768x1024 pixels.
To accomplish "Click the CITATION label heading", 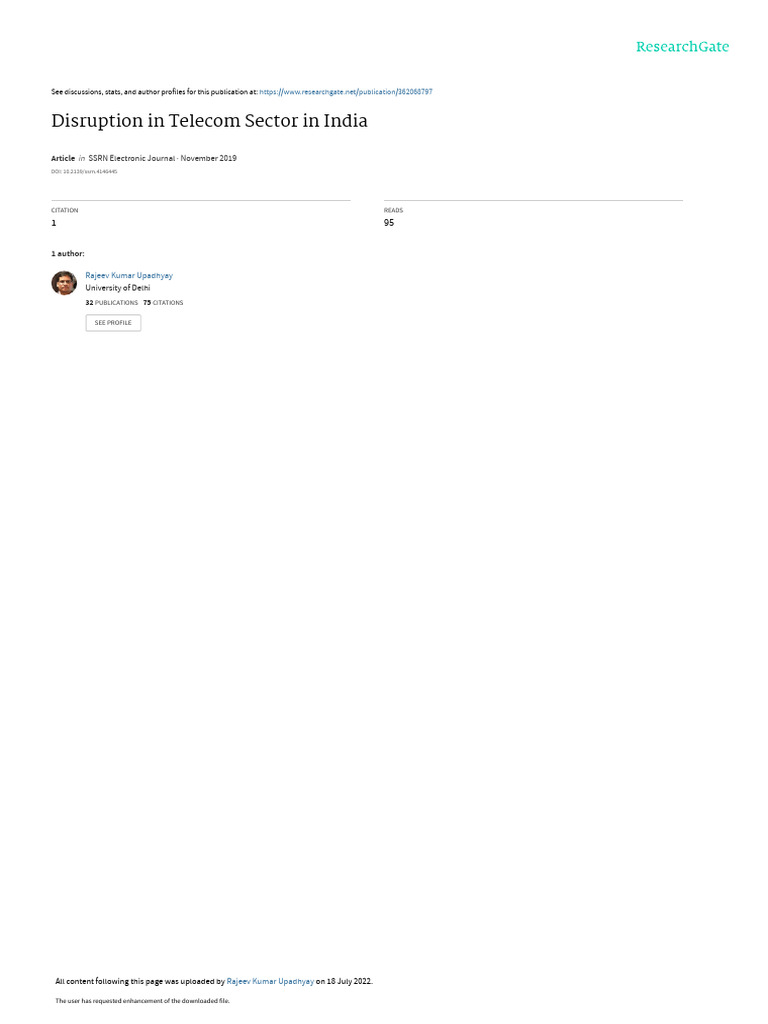I will (x=65, y=210).
